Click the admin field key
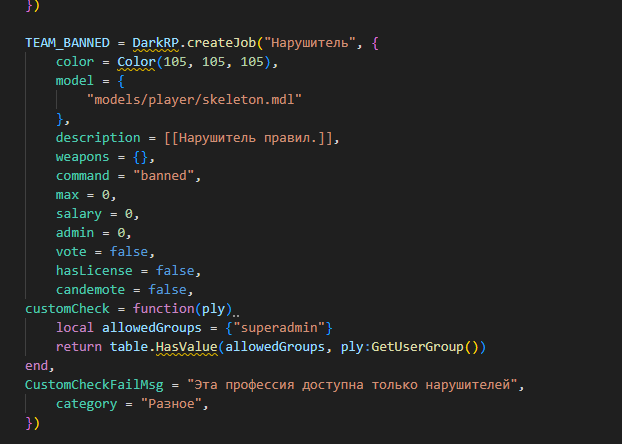Screen dimensions: 622x444 pyautogui.click(x=75, y=233)
